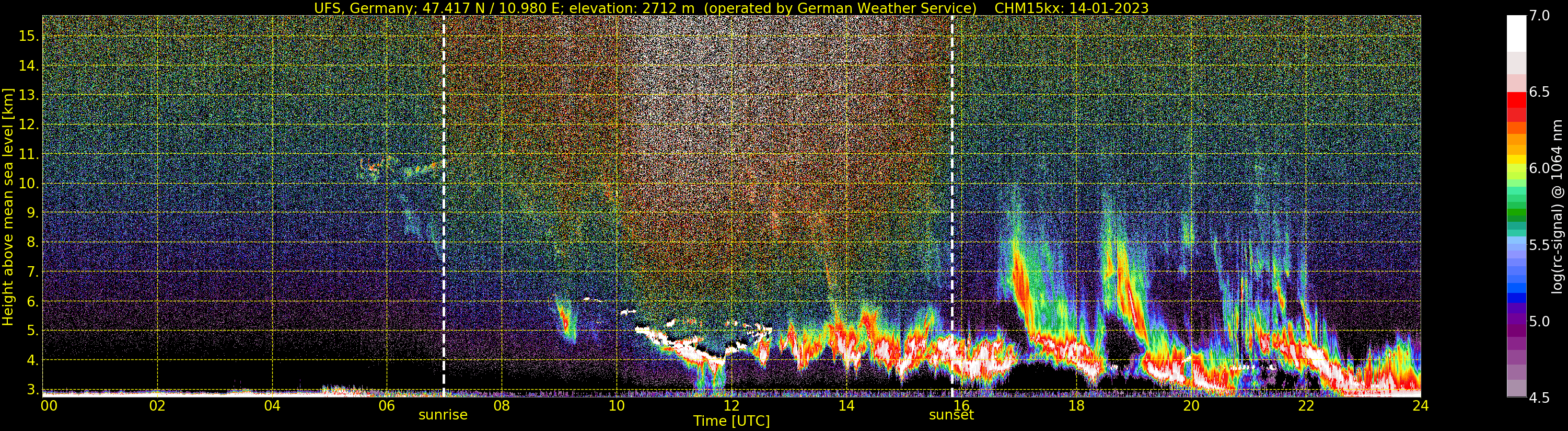Click the time tick label "16"

pyautogui.click(x=961, y=406)
